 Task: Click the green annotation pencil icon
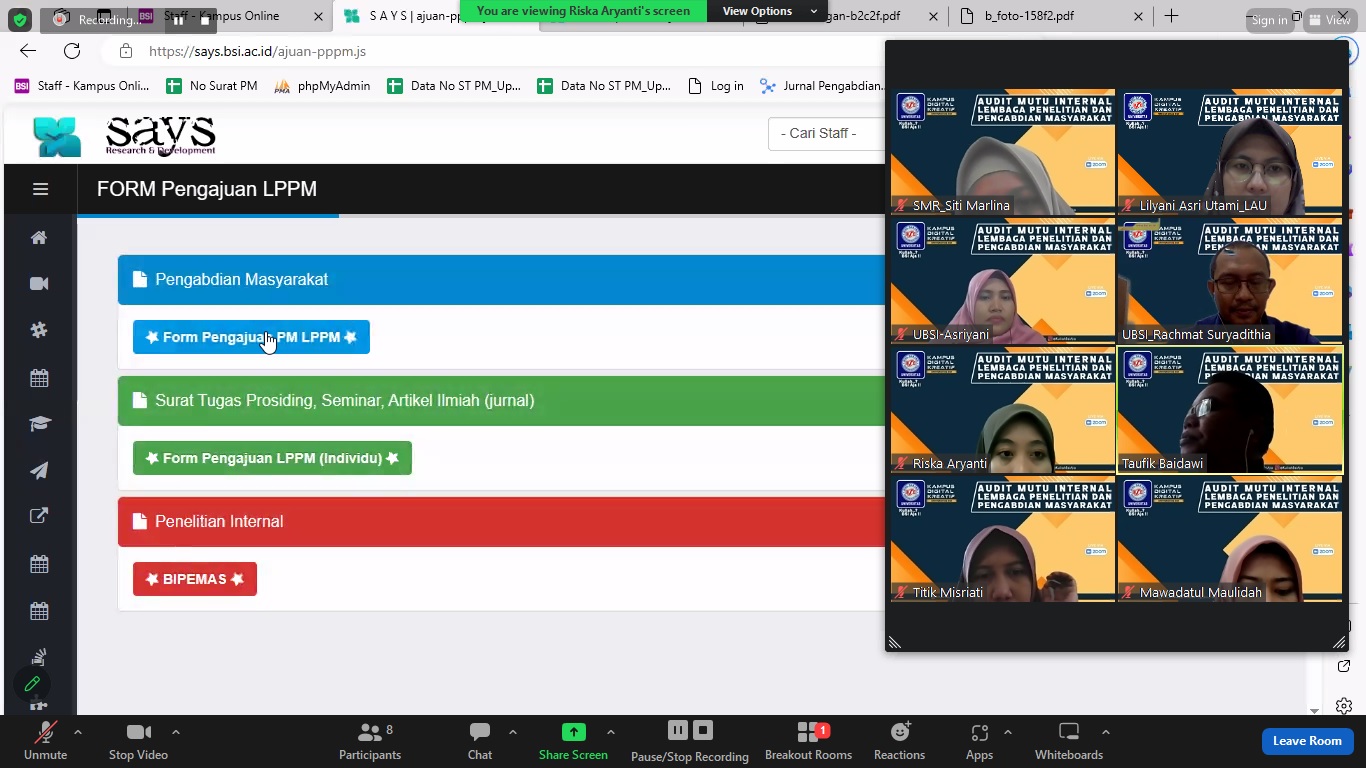tap(32, 684)
